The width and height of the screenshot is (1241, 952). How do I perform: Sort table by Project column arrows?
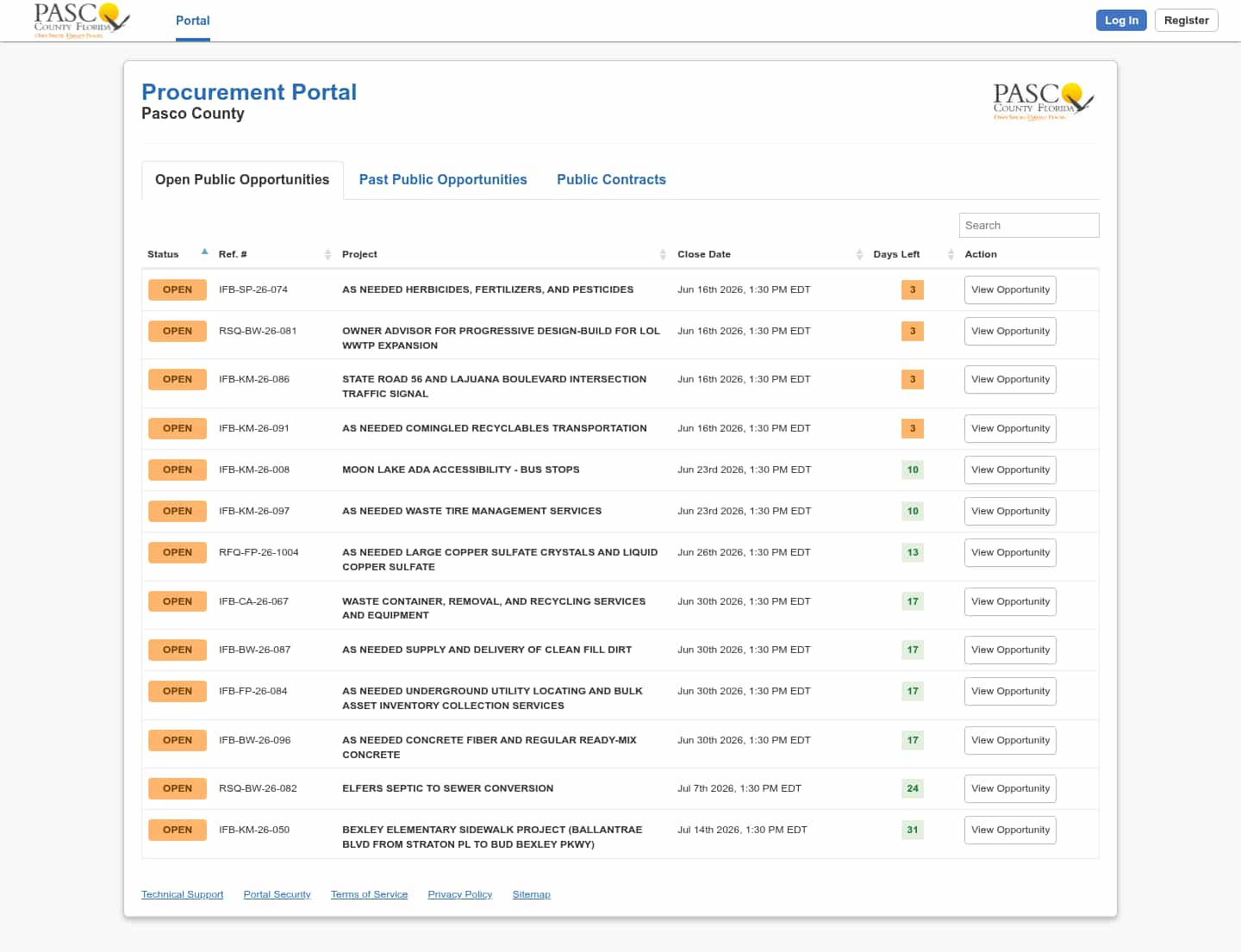(x=663, y=254)
